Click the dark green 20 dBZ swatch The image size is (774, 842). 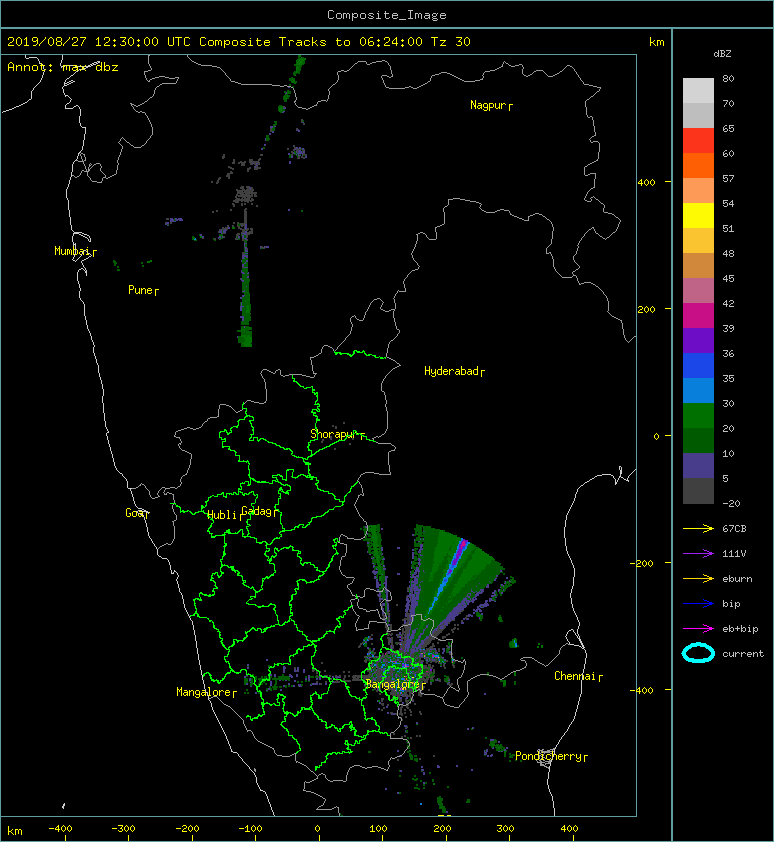tap(698, 440)
